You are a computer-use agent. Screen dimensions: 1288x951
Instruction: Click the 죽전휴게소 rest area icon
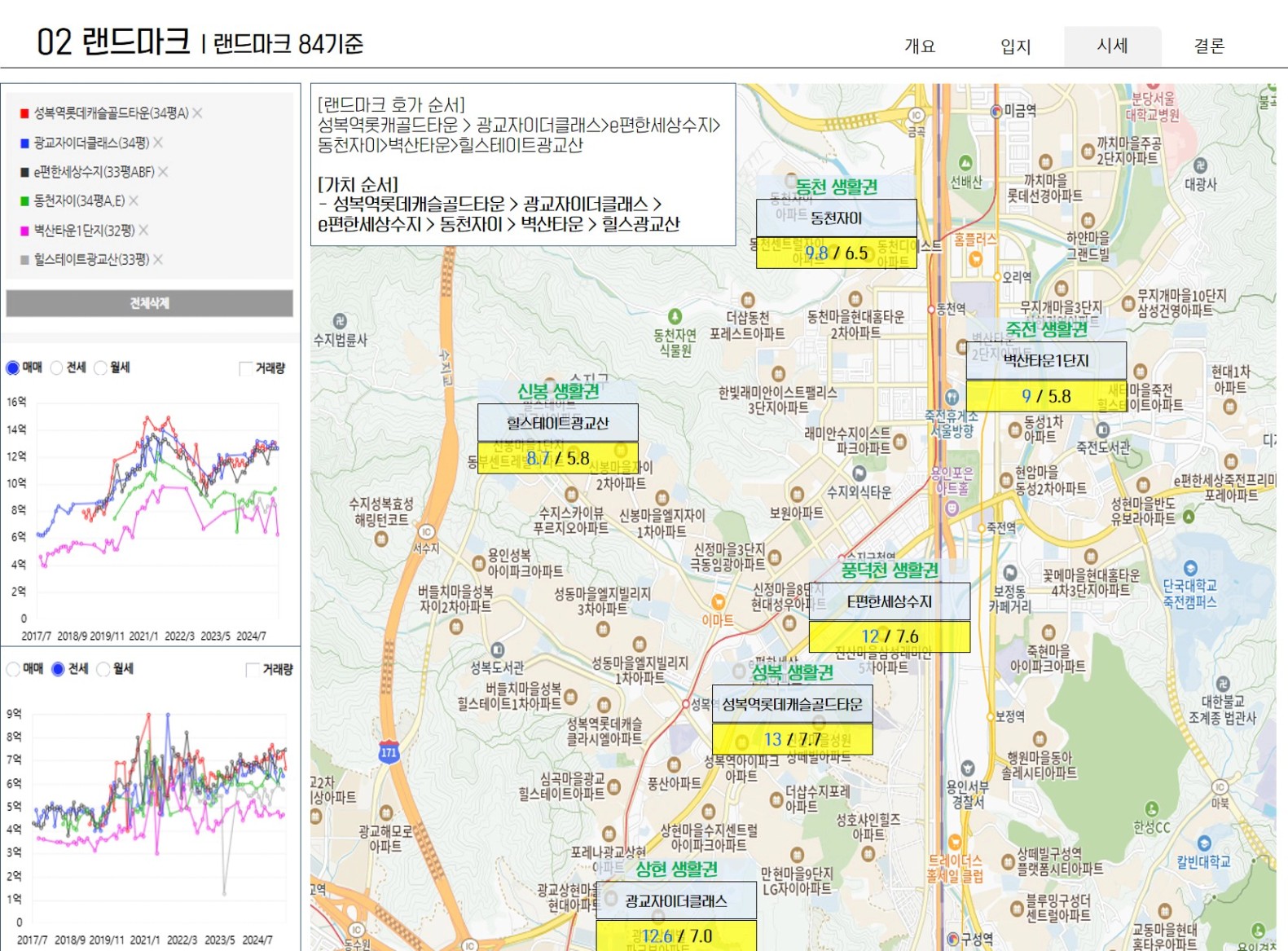pos(952,397)
